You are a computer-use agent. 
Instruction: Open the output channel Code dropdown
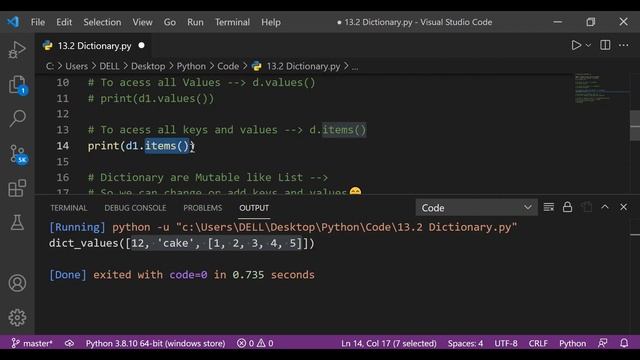pyautogui.click(x=476, y=208)
